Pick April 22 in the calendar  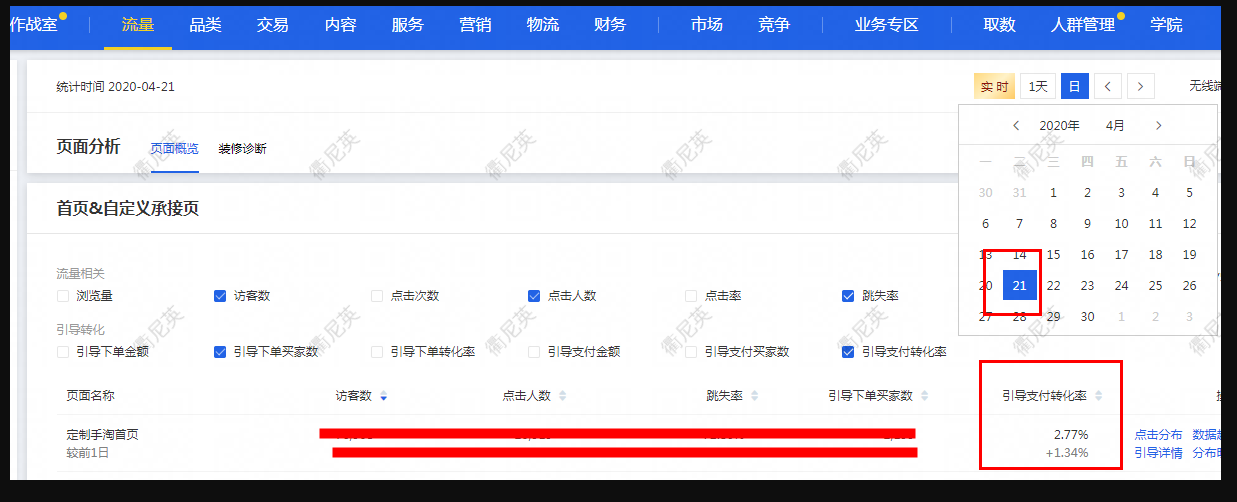[1053, 285]
